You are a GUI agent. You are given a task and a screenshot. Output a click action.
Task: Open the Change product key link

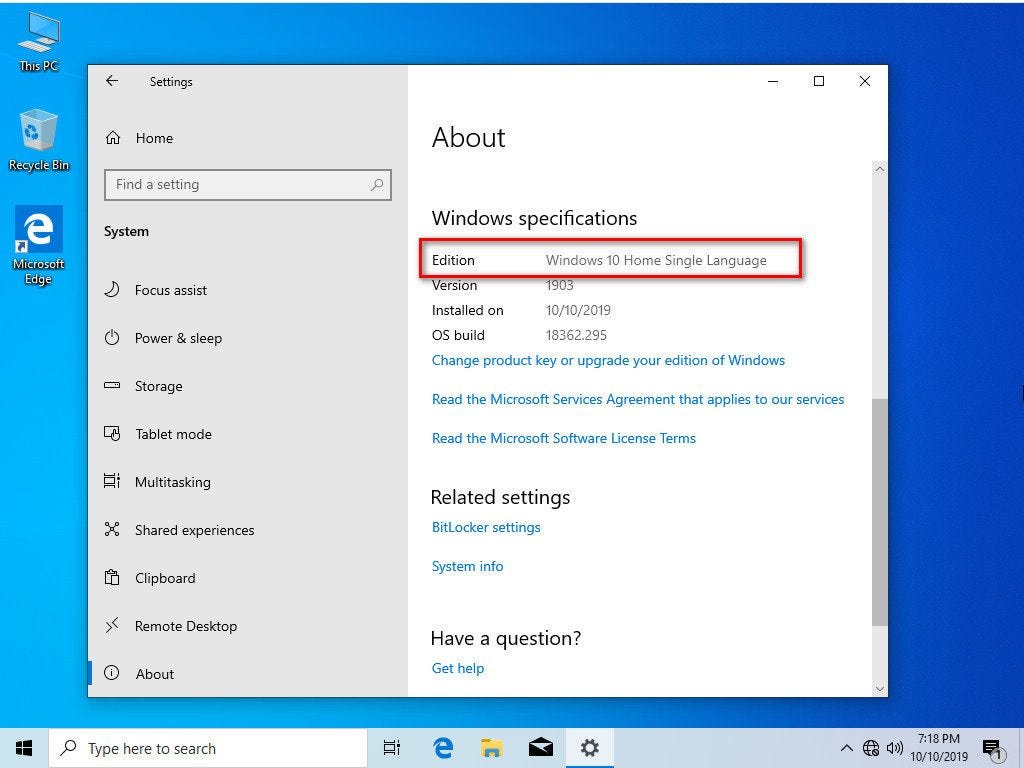coord(608,360)
